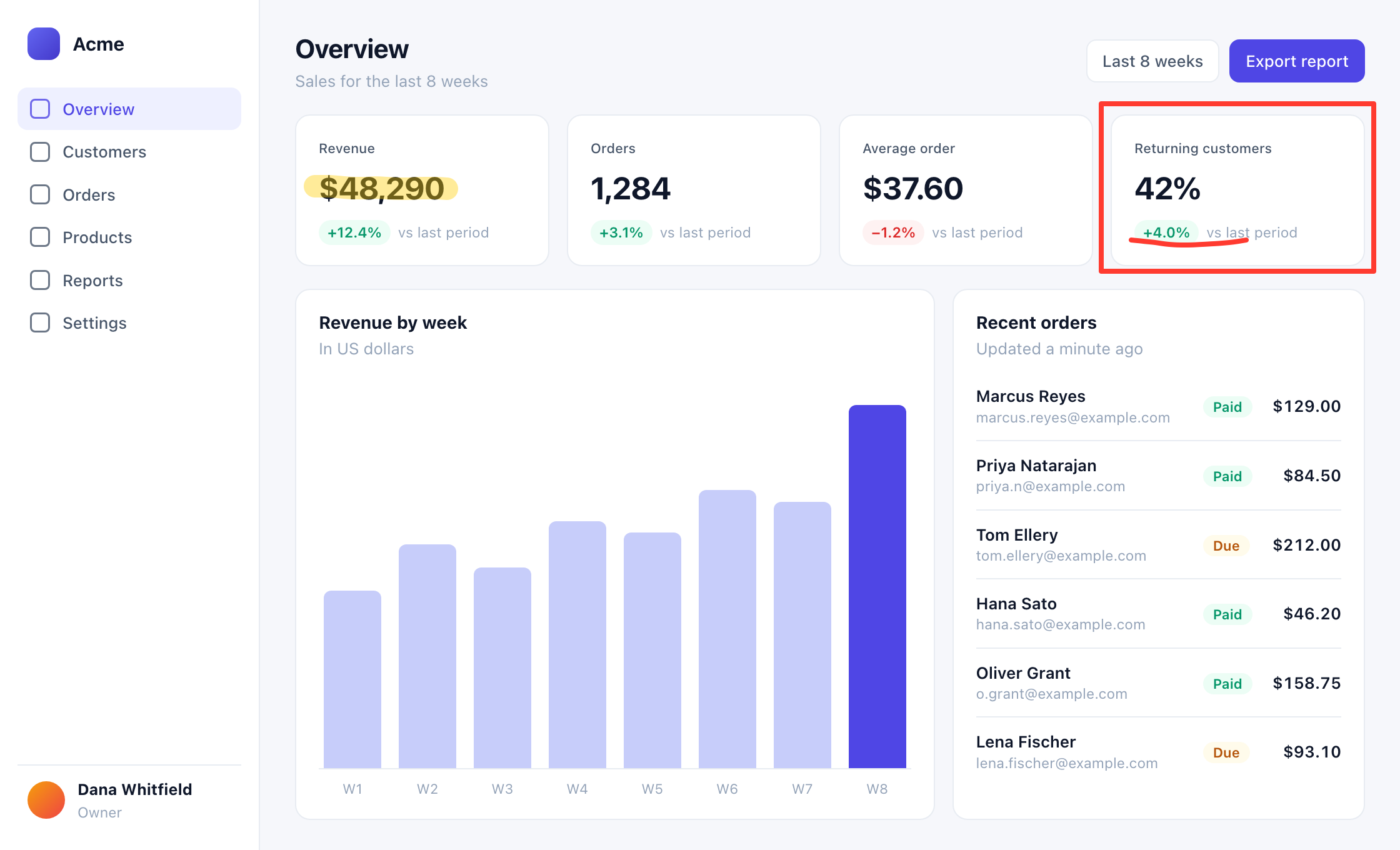Click the W8 revenue bar
1400x850 pixels.
tap(877, 586)
